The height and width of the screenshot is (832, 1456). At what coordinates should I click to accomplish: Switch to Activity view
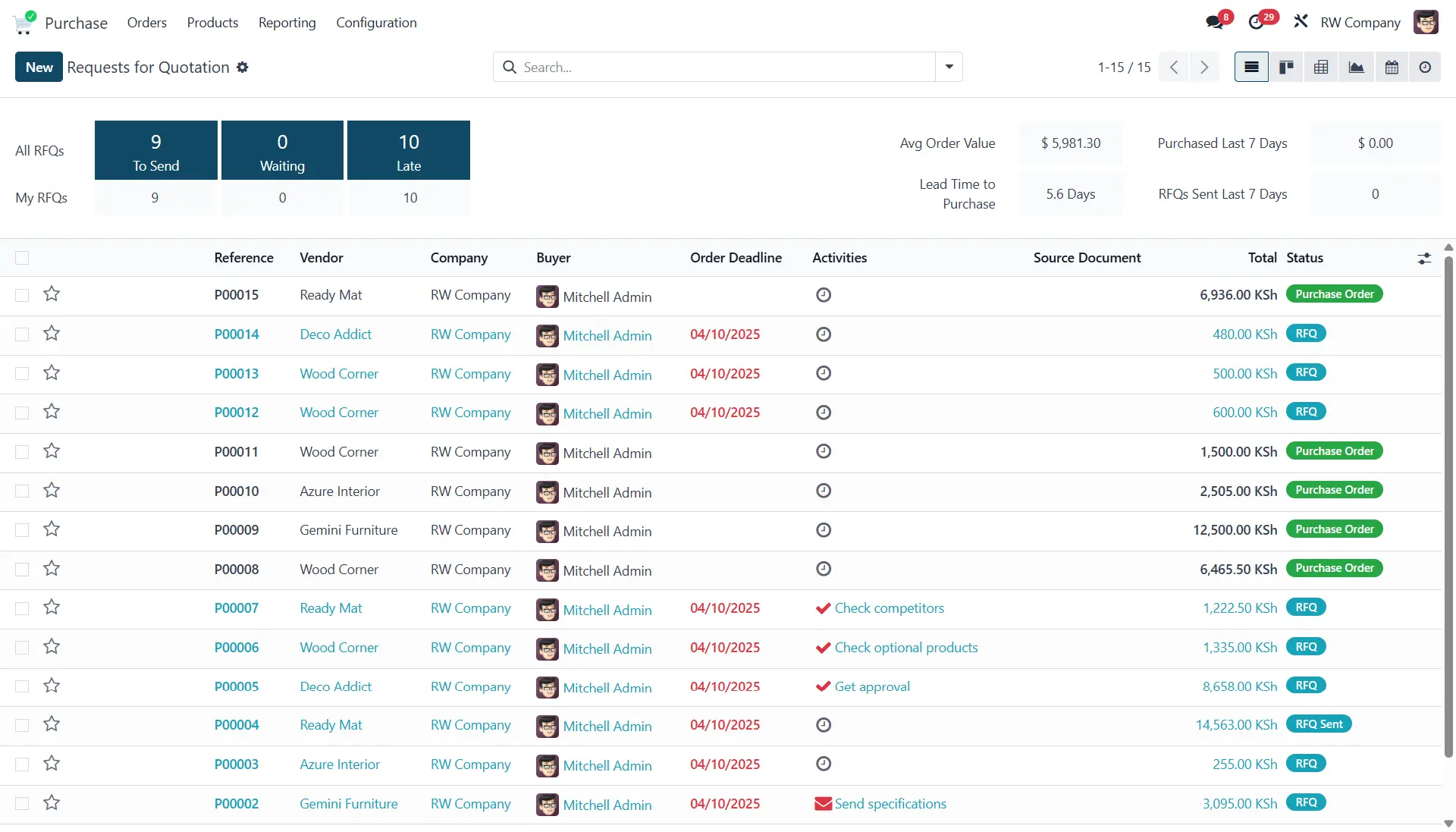tap(1425, 68)
